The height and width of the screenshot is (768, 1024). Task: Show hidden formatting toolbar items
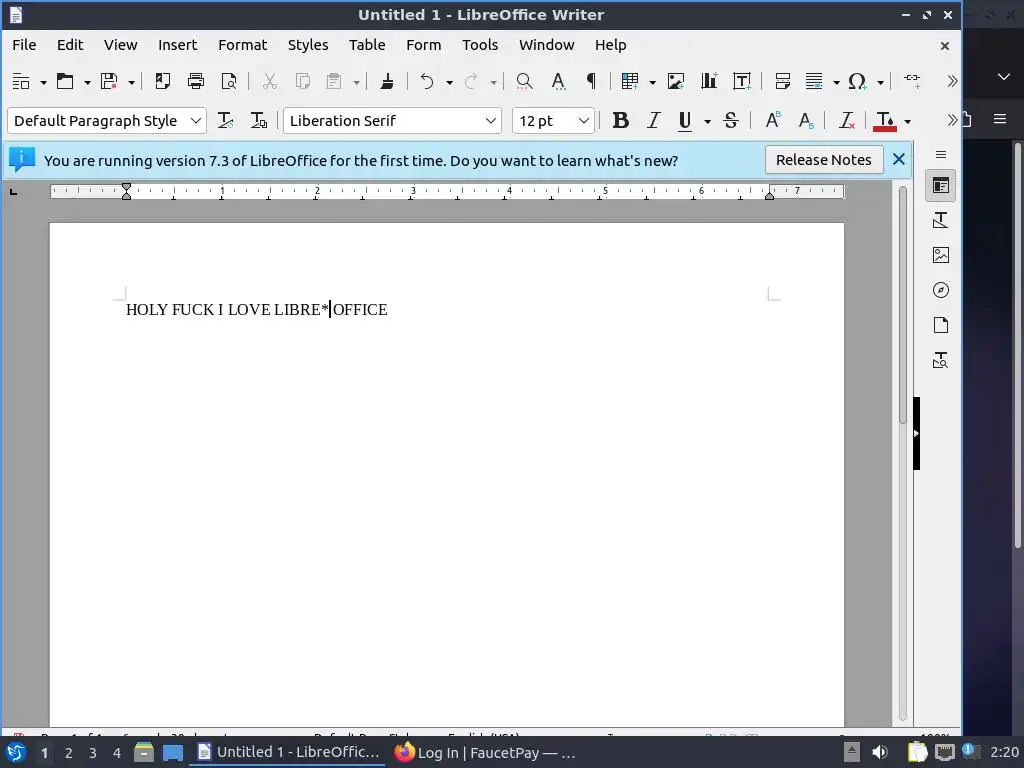pyautogui.click(x=952, y=120)
